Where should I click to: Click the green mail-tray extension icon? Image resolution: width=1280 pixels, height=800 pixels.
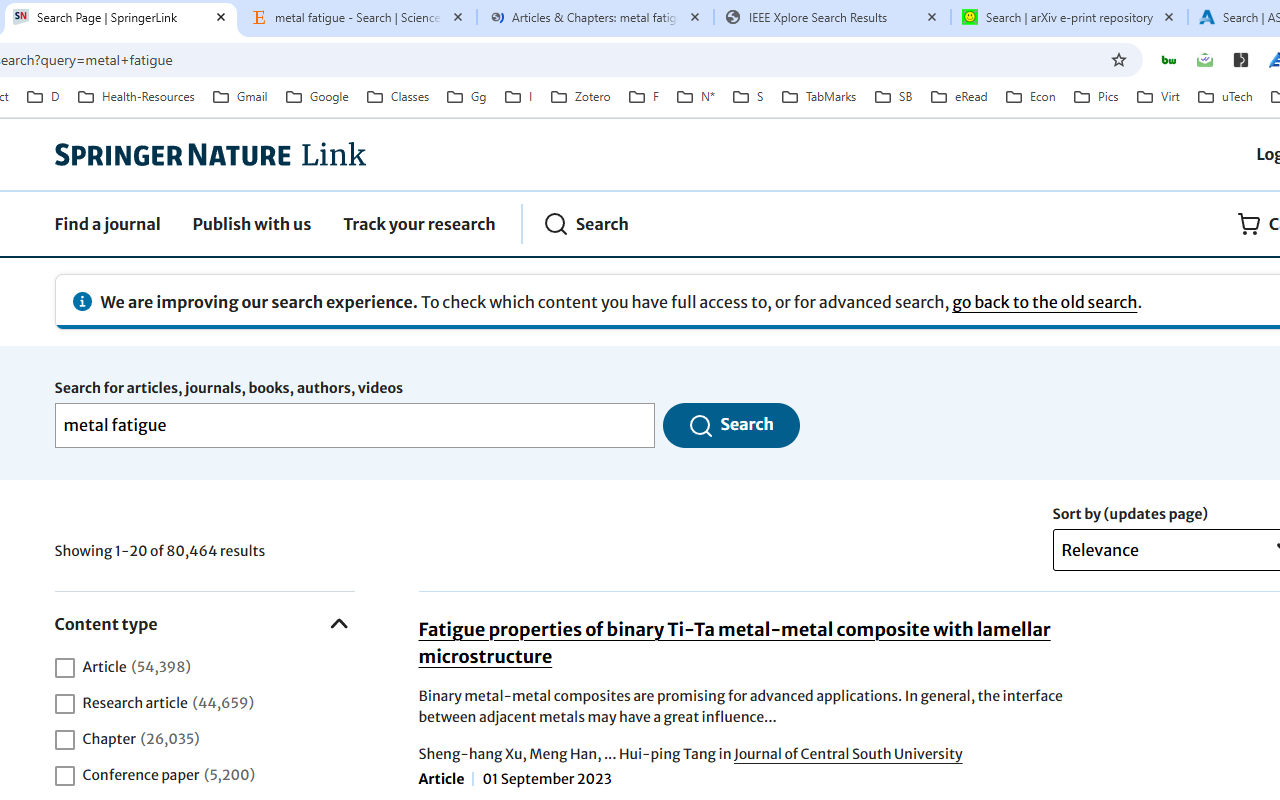[1205, 60]
